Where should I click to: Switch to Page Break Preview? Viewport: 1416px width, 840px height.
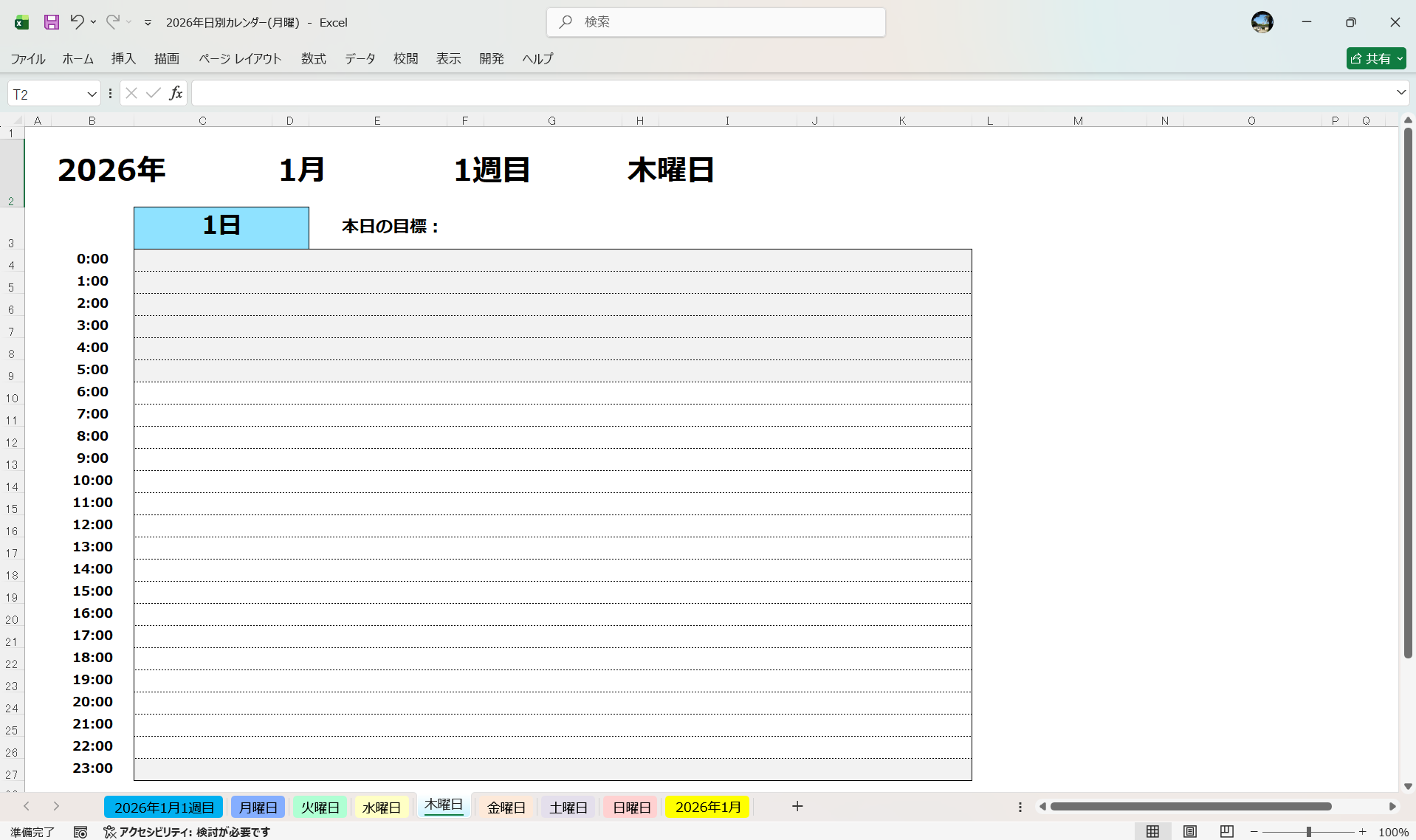(1226, 832)
